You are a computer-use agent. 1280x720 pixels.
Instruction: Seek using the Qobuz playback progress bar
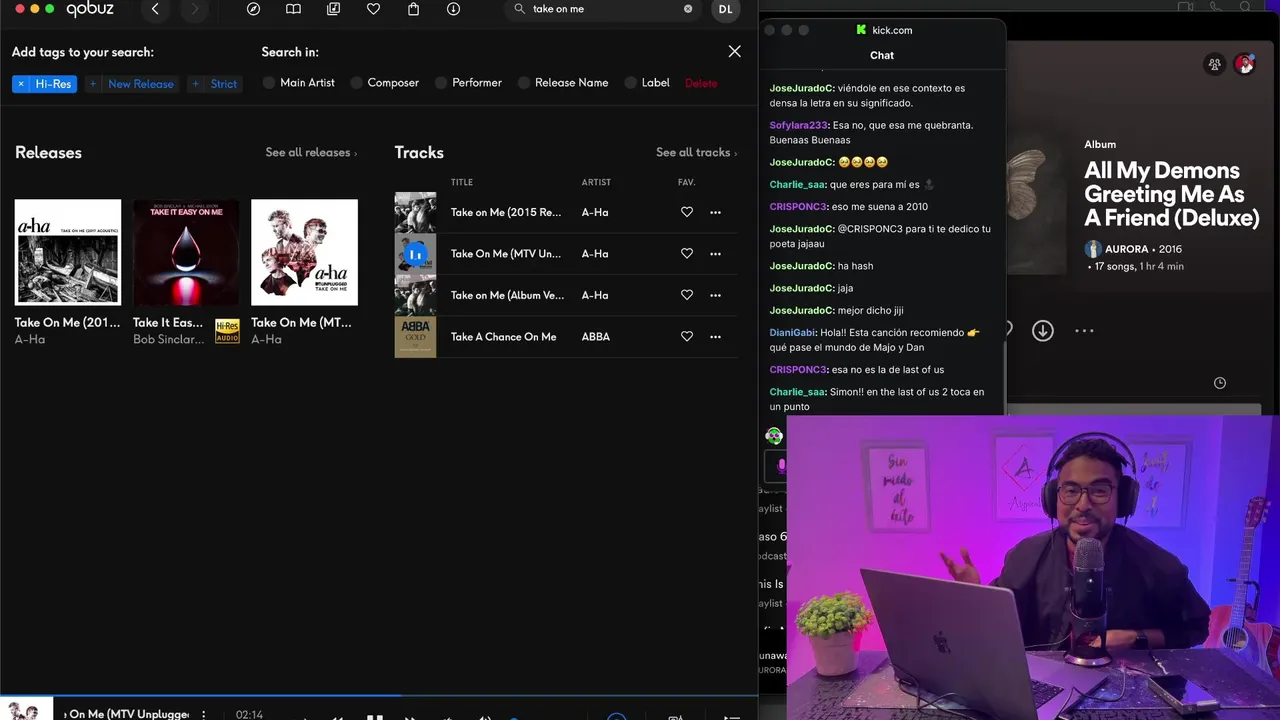[379, 695]
